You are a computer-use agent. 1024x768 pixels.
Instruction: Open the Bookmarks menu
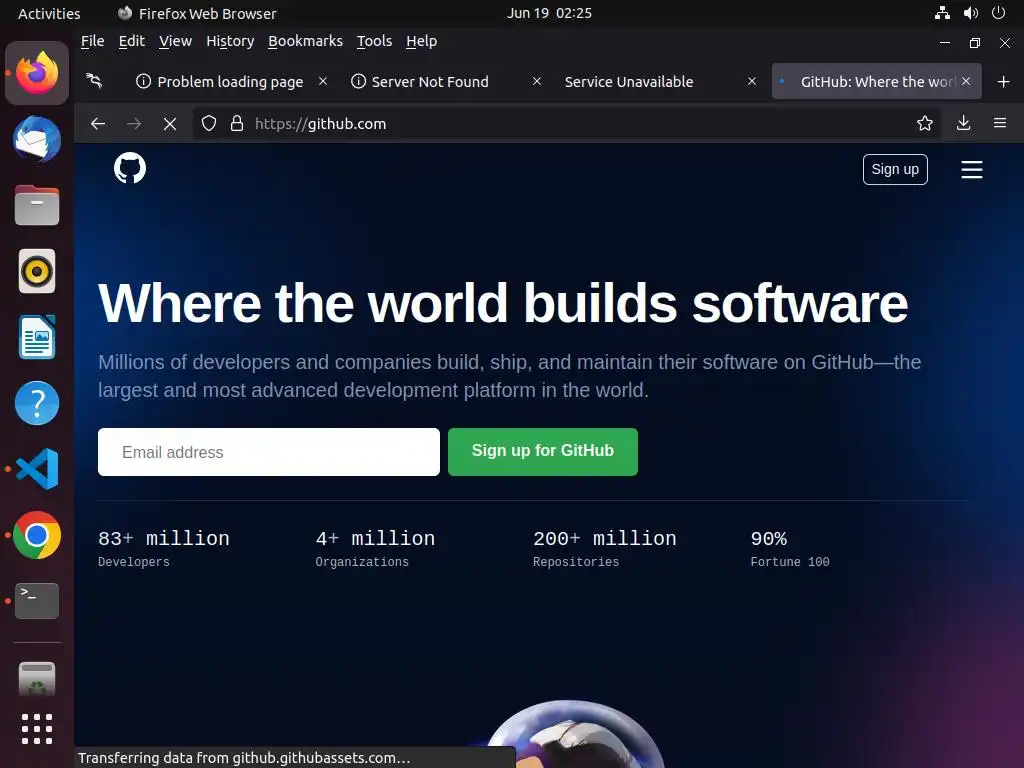[305, 41]
